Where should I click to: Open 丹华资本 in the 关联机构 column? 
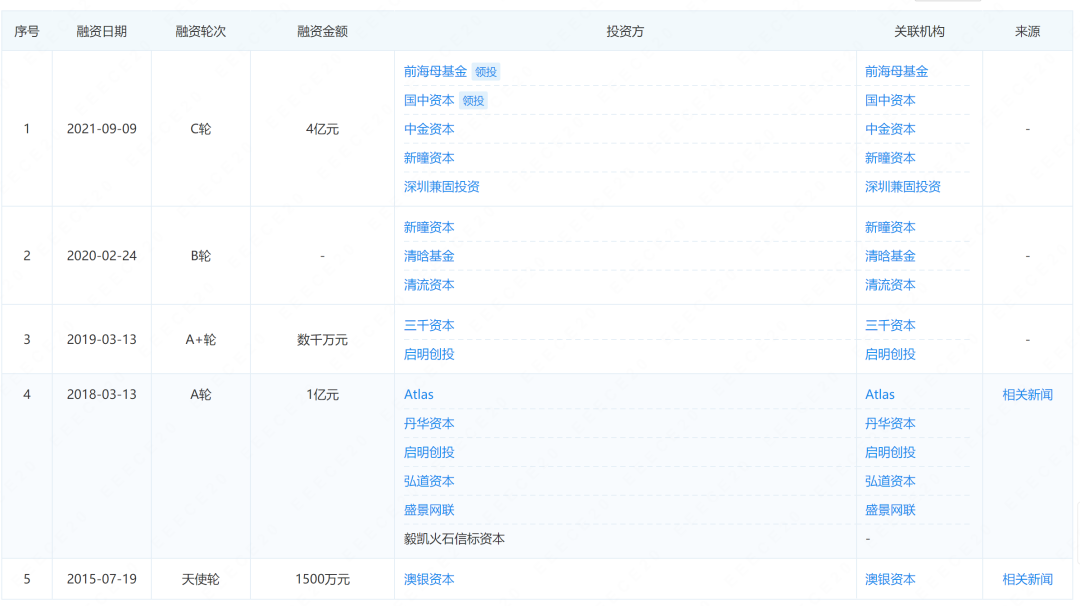pyautogui.click(x=890, y=424)
